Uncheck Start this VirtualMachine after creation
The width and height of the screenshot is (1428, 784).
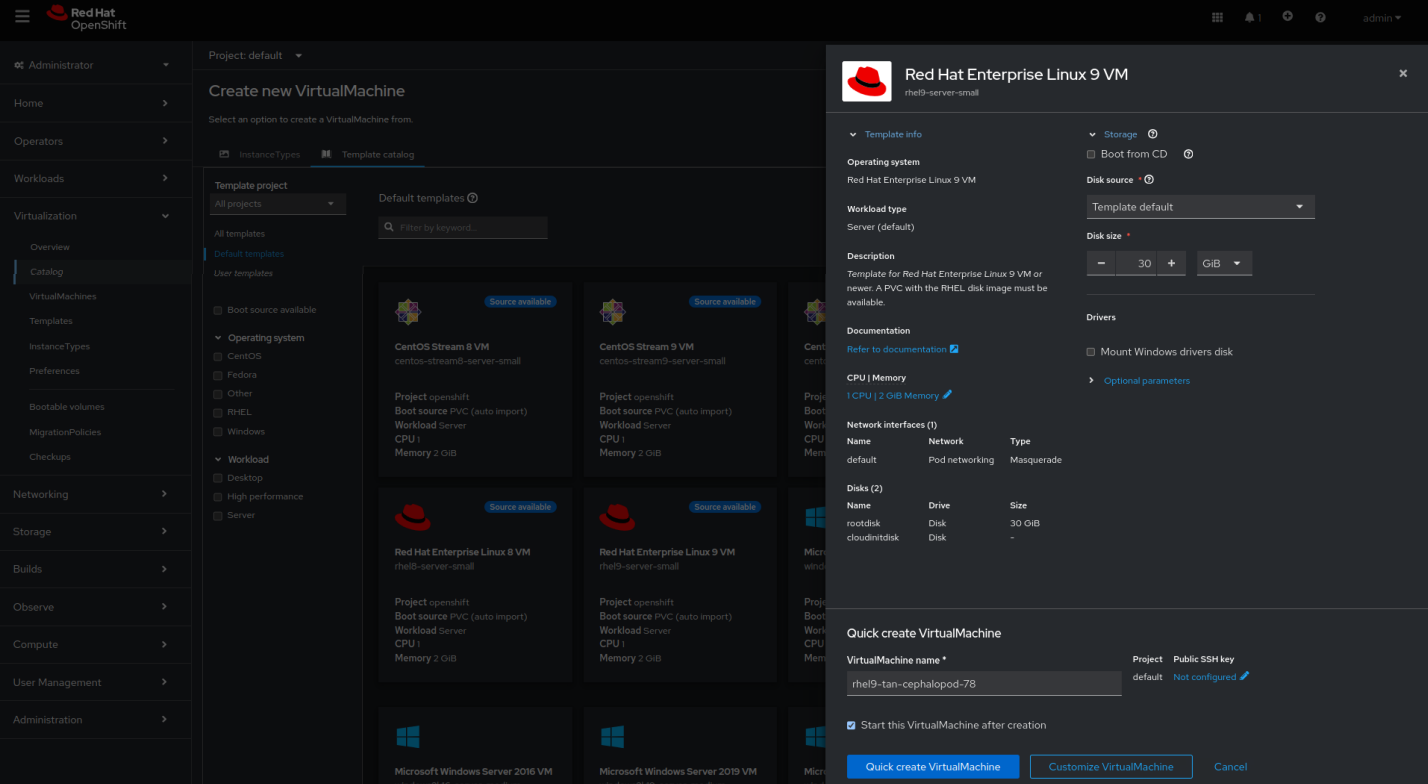tap(851, 725)
